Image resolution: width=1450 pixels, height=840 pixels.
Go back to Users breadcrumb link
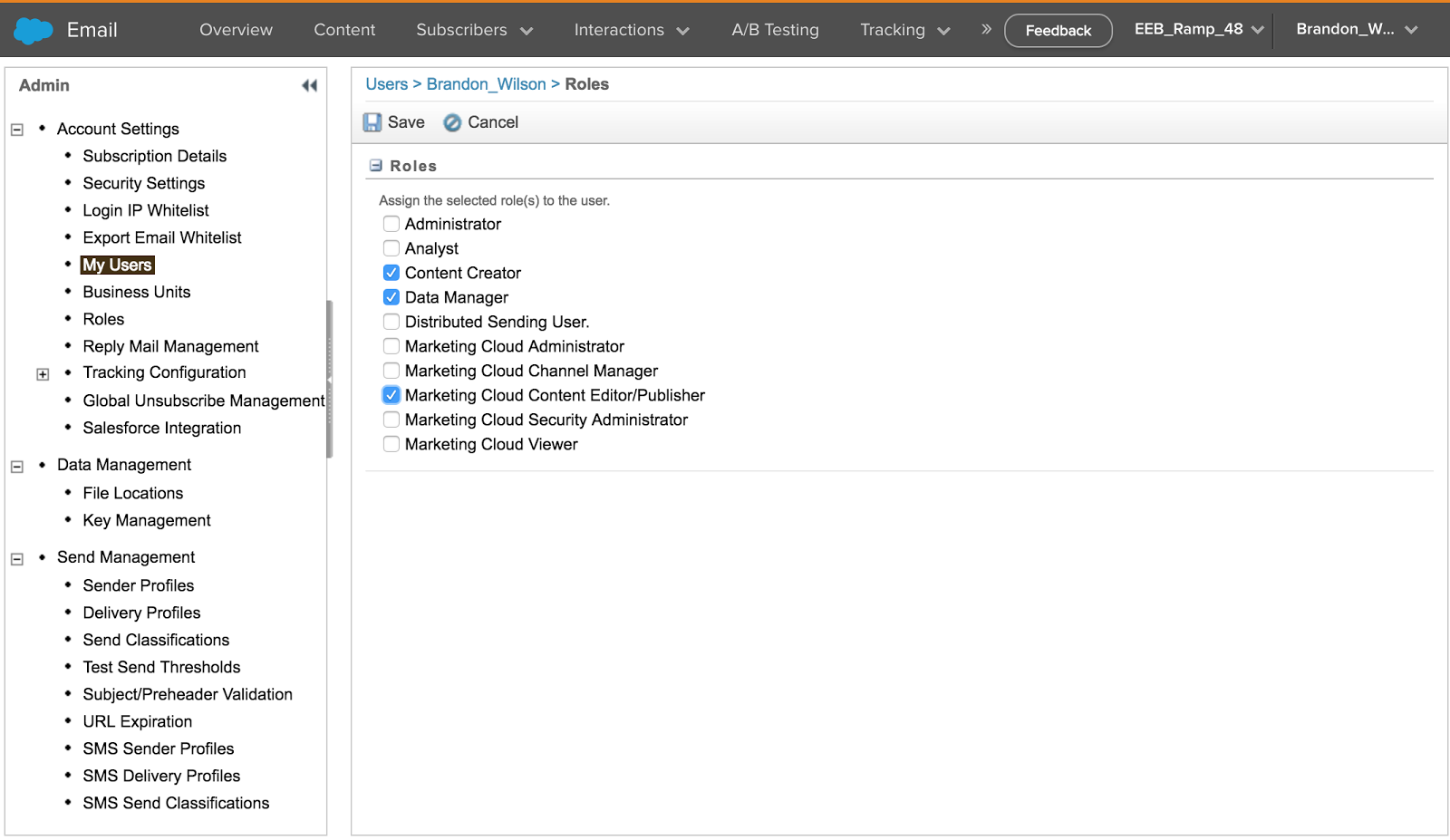387,84
